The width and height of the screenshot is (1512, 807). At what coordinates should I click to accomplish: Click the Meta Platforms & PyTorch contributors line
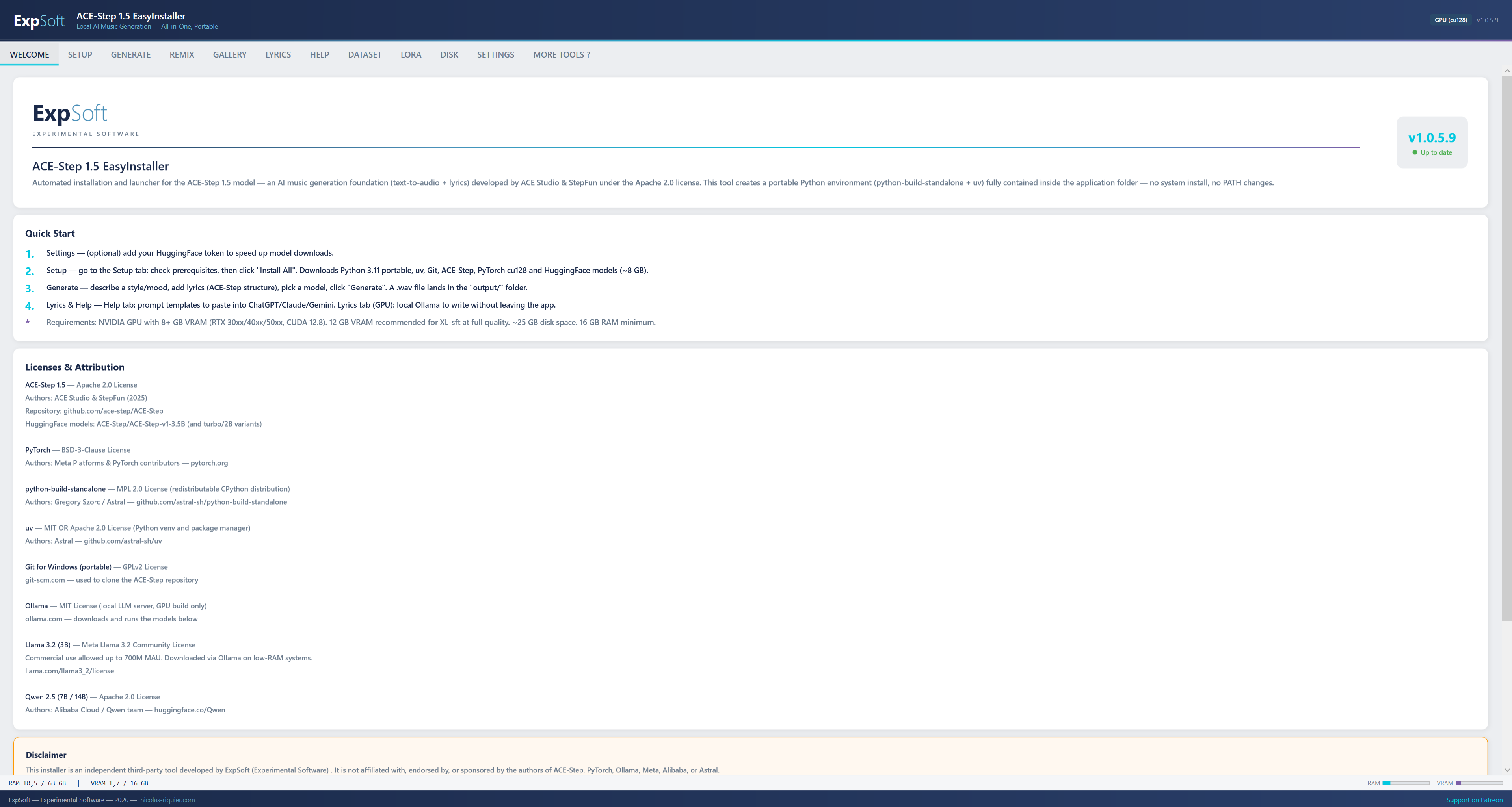click(x=127, y=463)
